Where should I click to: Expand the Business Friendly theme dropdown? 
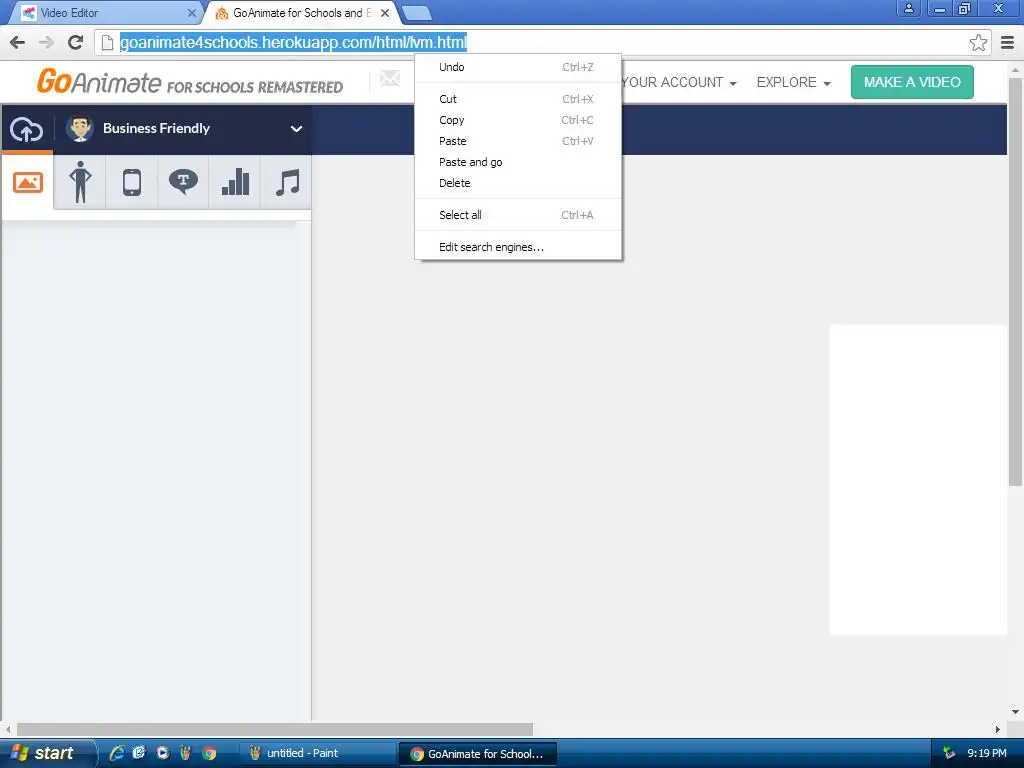[x=296, y=129]
